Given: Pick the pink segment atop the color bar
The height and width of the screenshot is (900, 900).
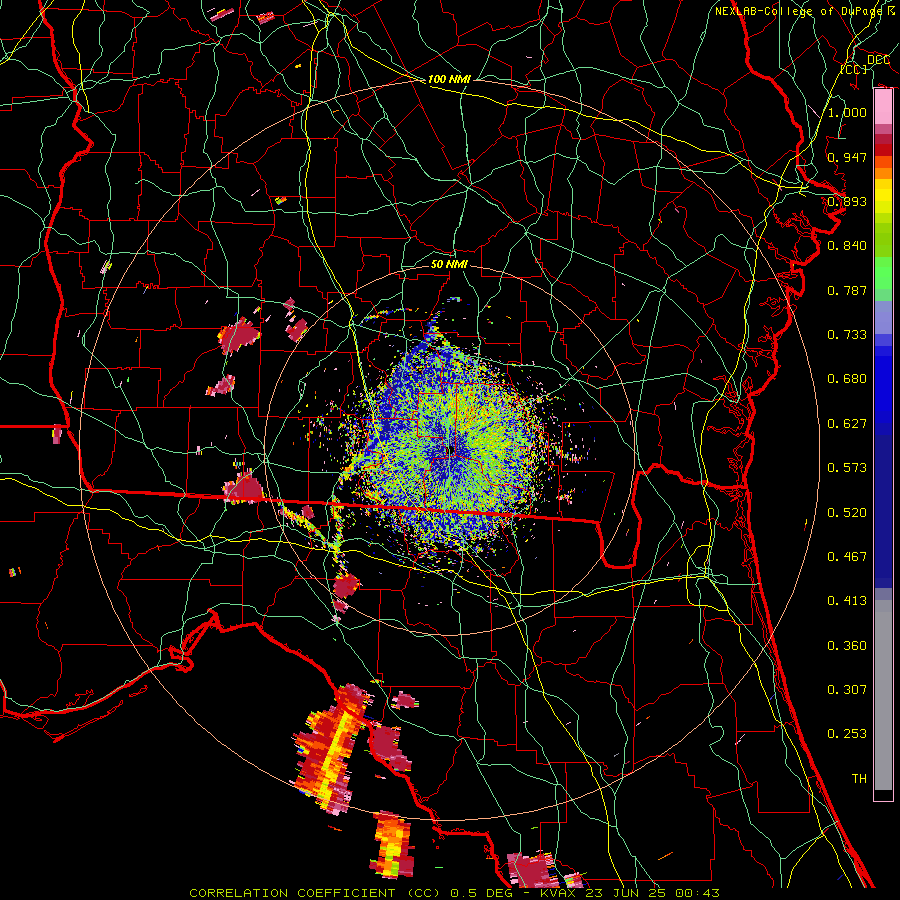Looking at the screenshot, I should [883, 107].
